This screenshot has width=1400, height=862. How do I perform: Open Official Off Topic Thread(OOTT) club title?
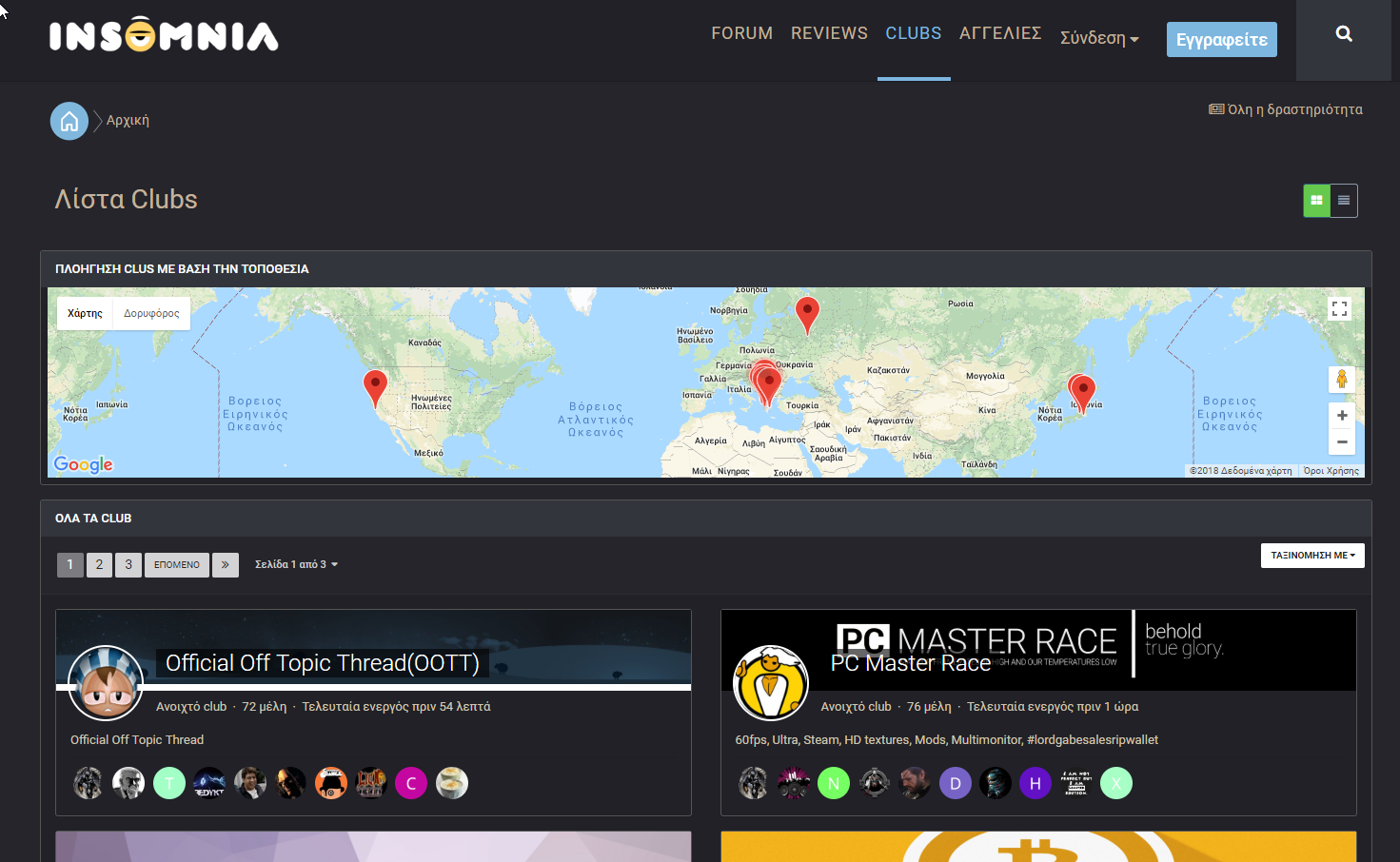[323, 663]
